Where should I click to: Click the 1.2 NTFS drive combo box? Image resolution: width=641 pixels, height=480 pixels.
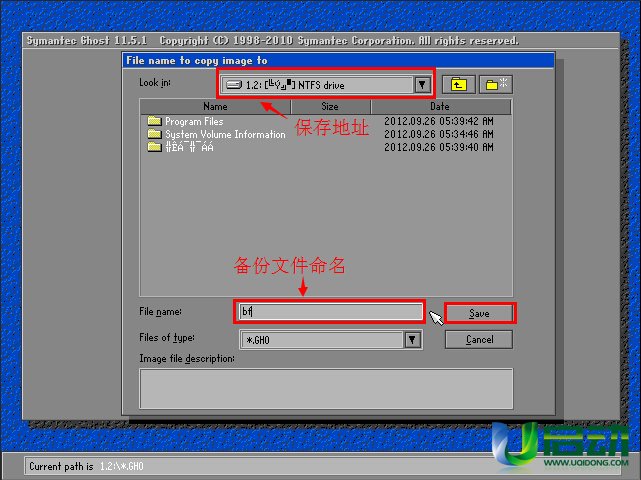[326, 85]
